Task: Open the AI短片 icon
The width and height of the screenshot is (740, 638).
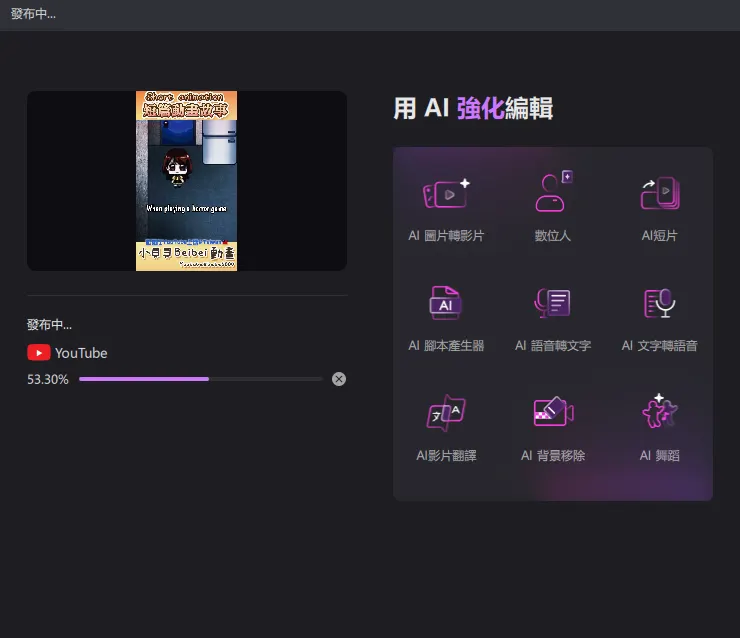Action: pyautogui.click(x=660, y=193)
